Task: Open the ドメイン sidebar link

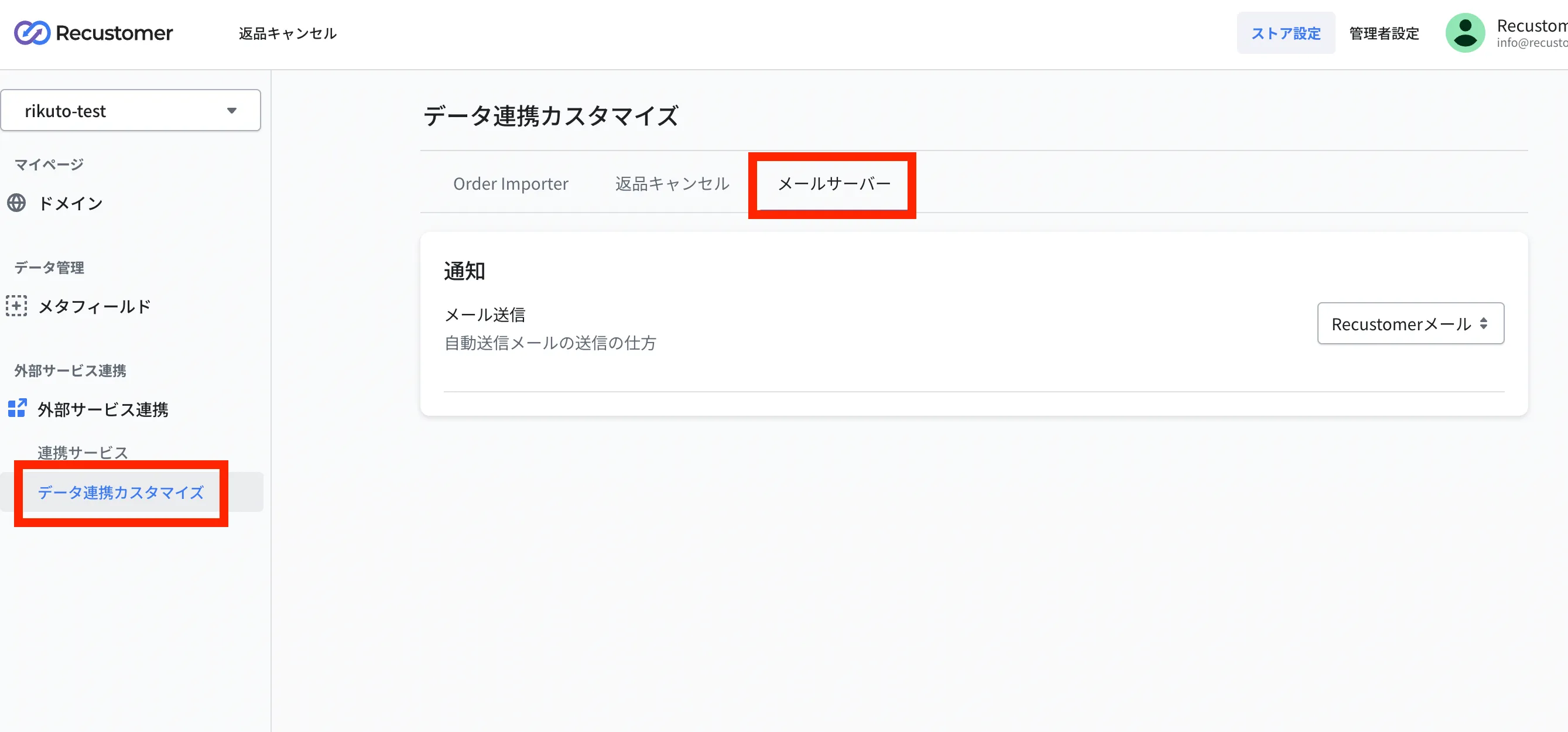Action: click(71, 203)
